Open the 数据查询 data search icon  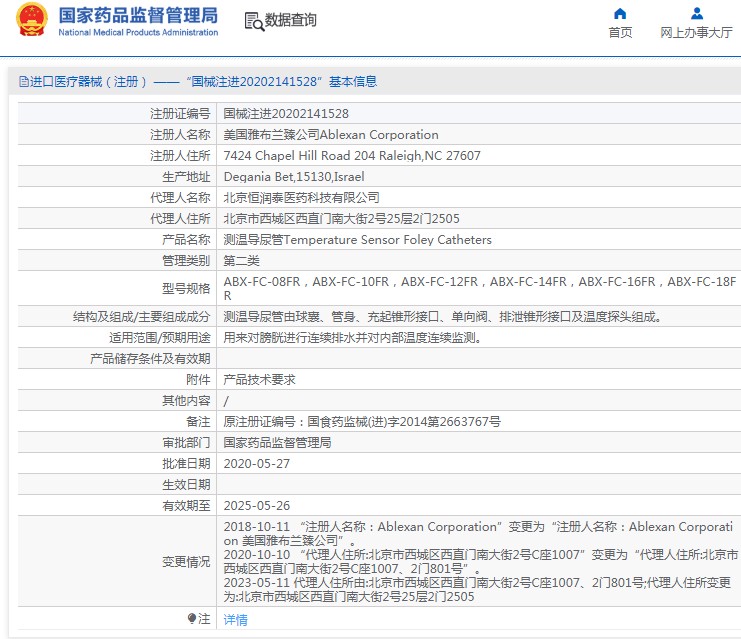point(254,22)
